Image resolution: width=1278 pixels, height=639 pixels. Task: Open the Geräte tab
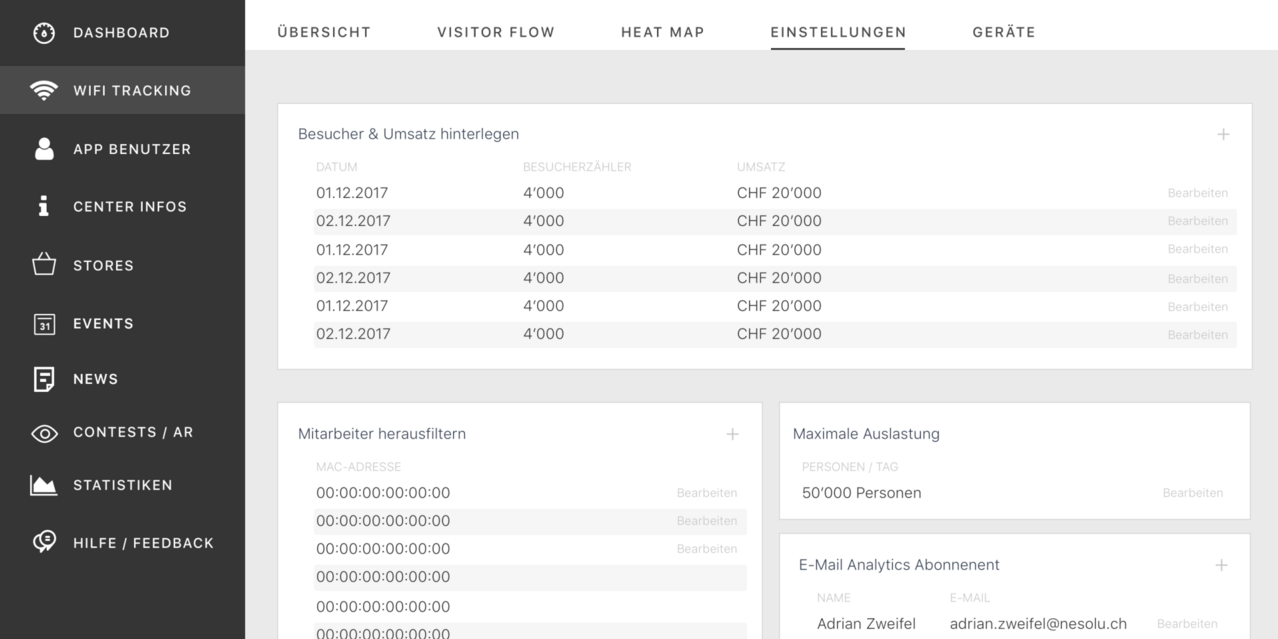tap(1004, 32)
